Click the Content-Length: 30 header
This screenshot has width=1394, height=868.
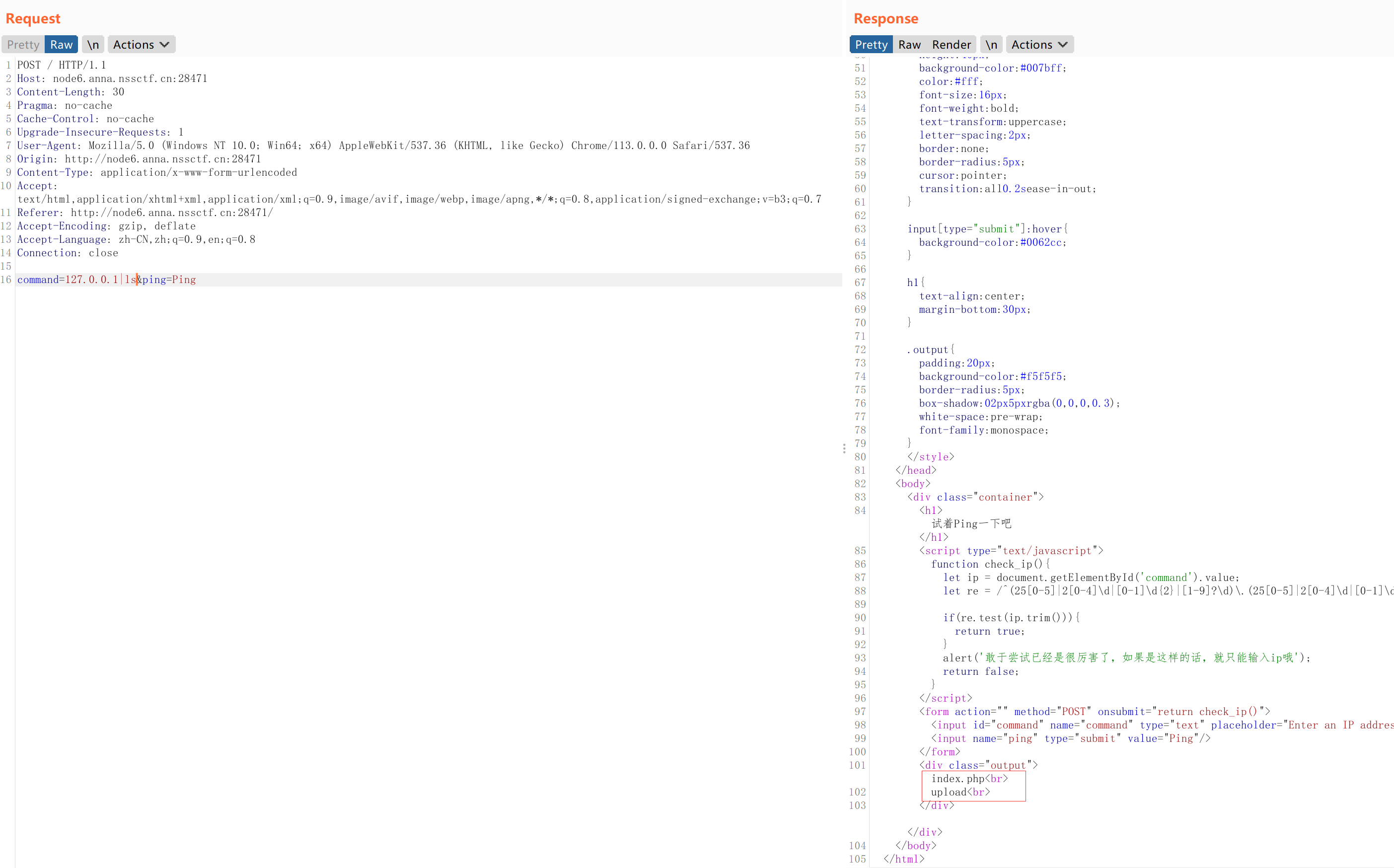pos(71,92)
